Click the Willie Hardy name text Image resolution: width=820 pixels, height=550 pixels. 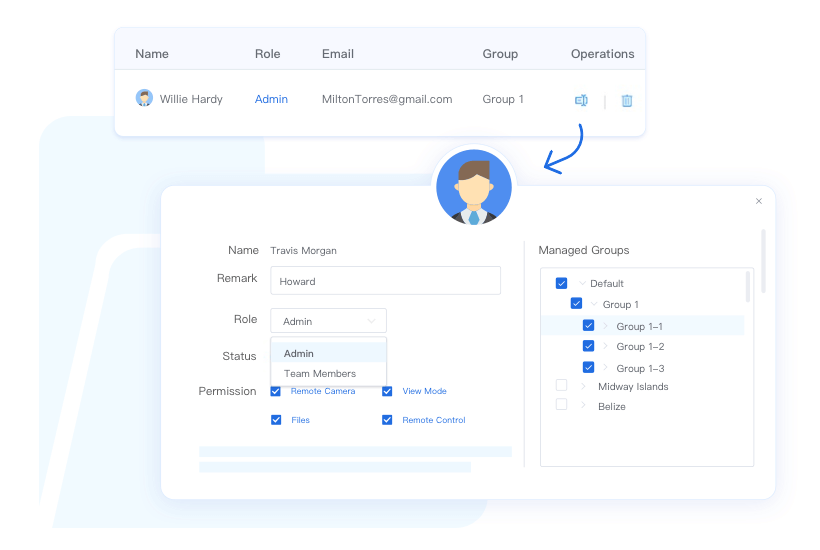coord(191,99)
